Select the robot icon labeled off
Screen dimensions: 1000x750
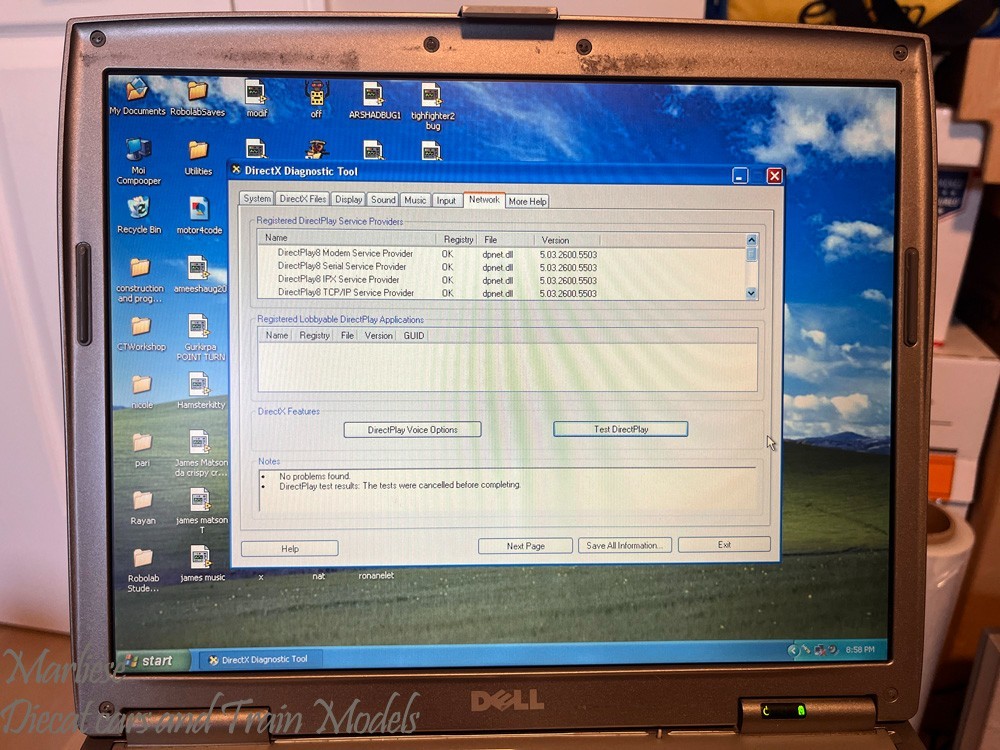[316, 94]
